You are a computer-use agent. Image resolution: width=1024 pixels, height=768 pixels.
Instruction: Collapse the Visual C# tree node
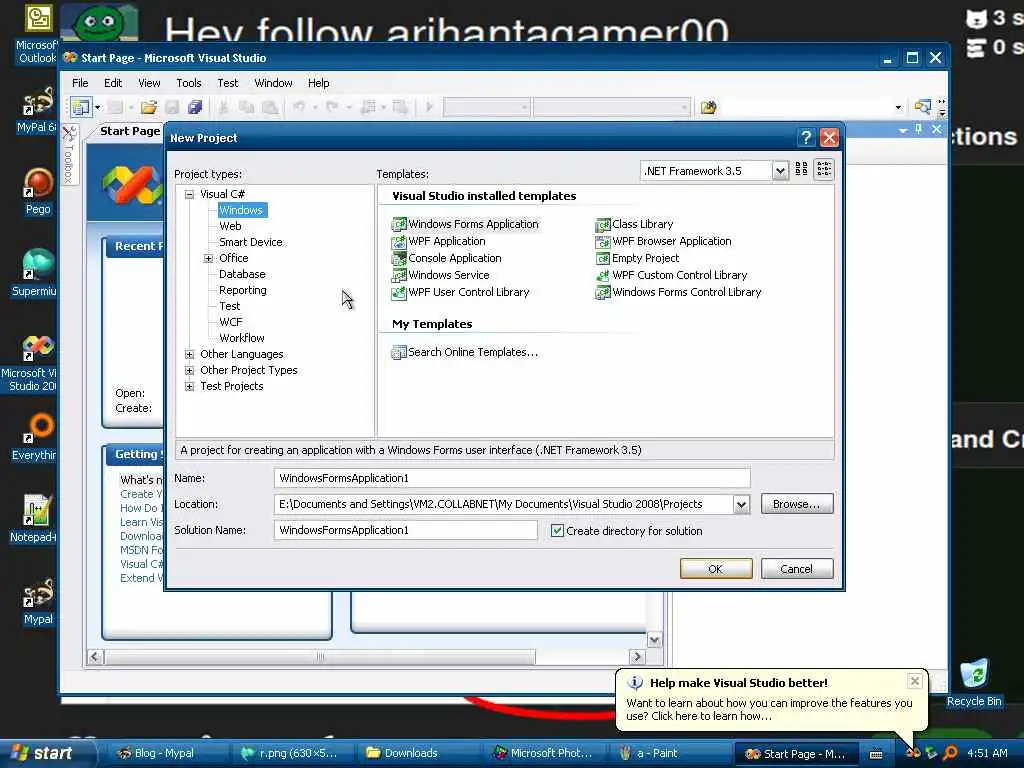[x=189, y=194]
